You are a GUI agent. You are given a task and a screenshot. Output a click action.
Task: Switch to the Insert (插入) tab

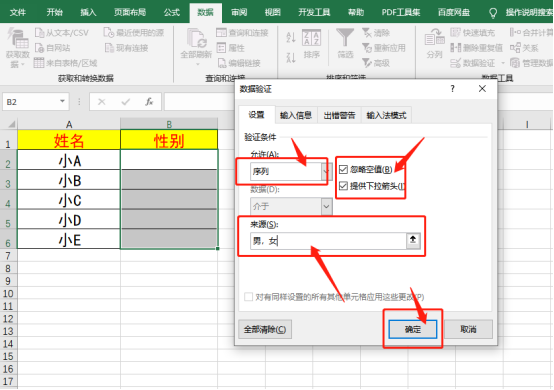click(x=88, y=12)
